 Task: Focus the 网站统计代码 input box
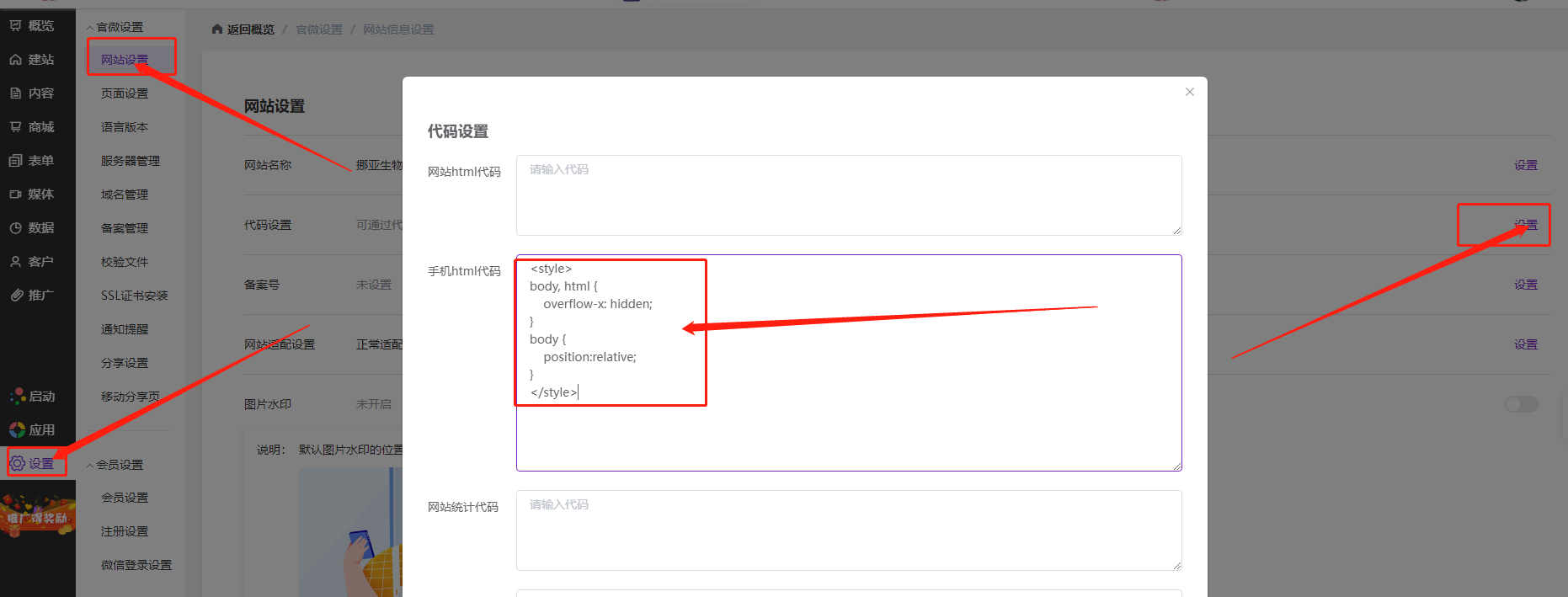coord(848,530)
